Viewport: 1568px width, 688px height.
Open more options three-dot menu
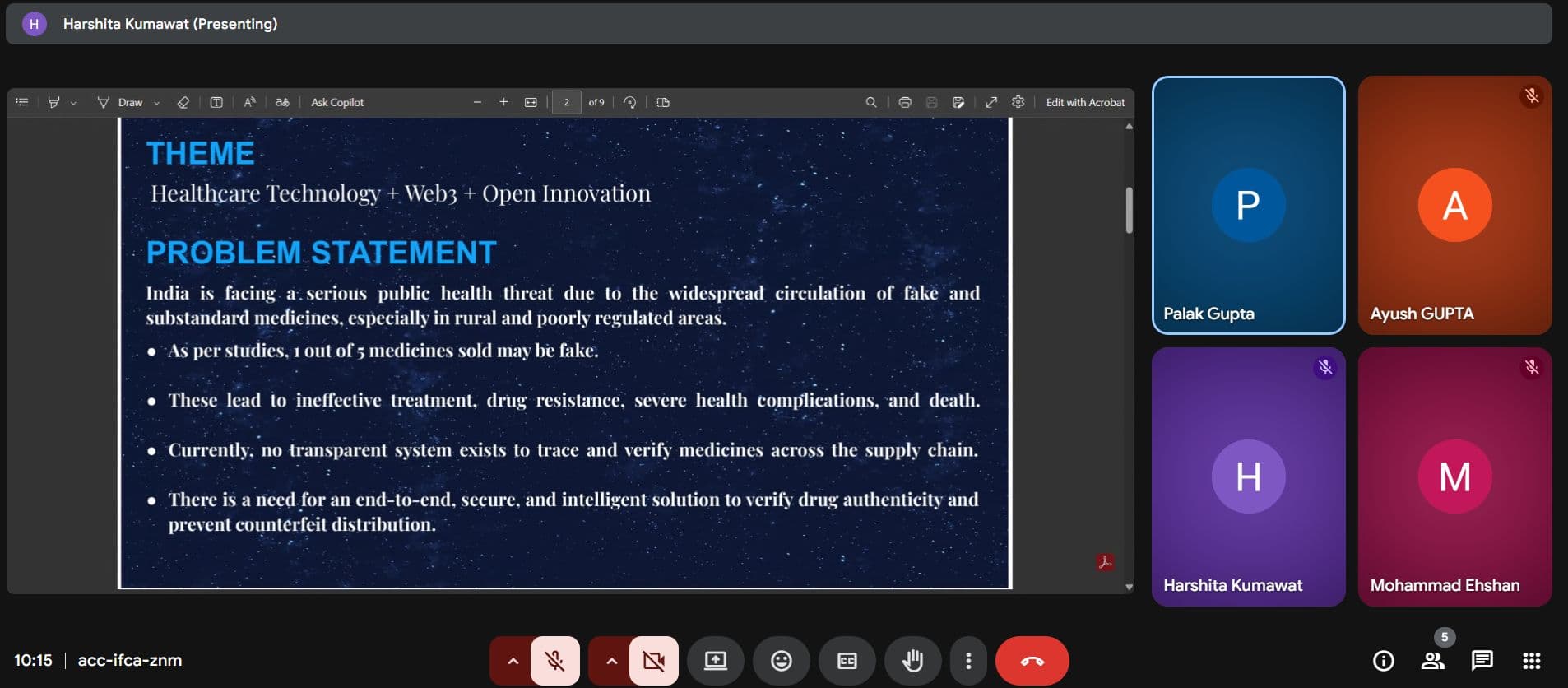[968, 661]
